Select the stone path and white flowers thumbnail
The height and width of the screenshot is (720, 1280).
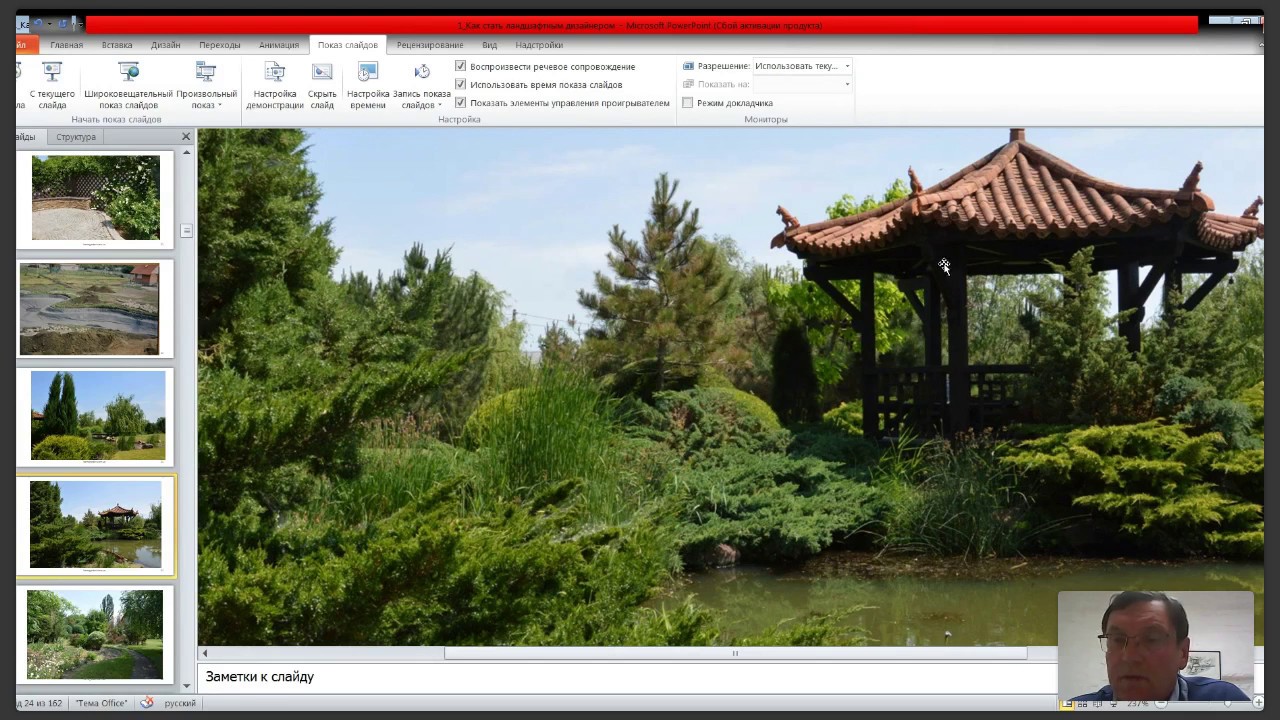(95, 198)
